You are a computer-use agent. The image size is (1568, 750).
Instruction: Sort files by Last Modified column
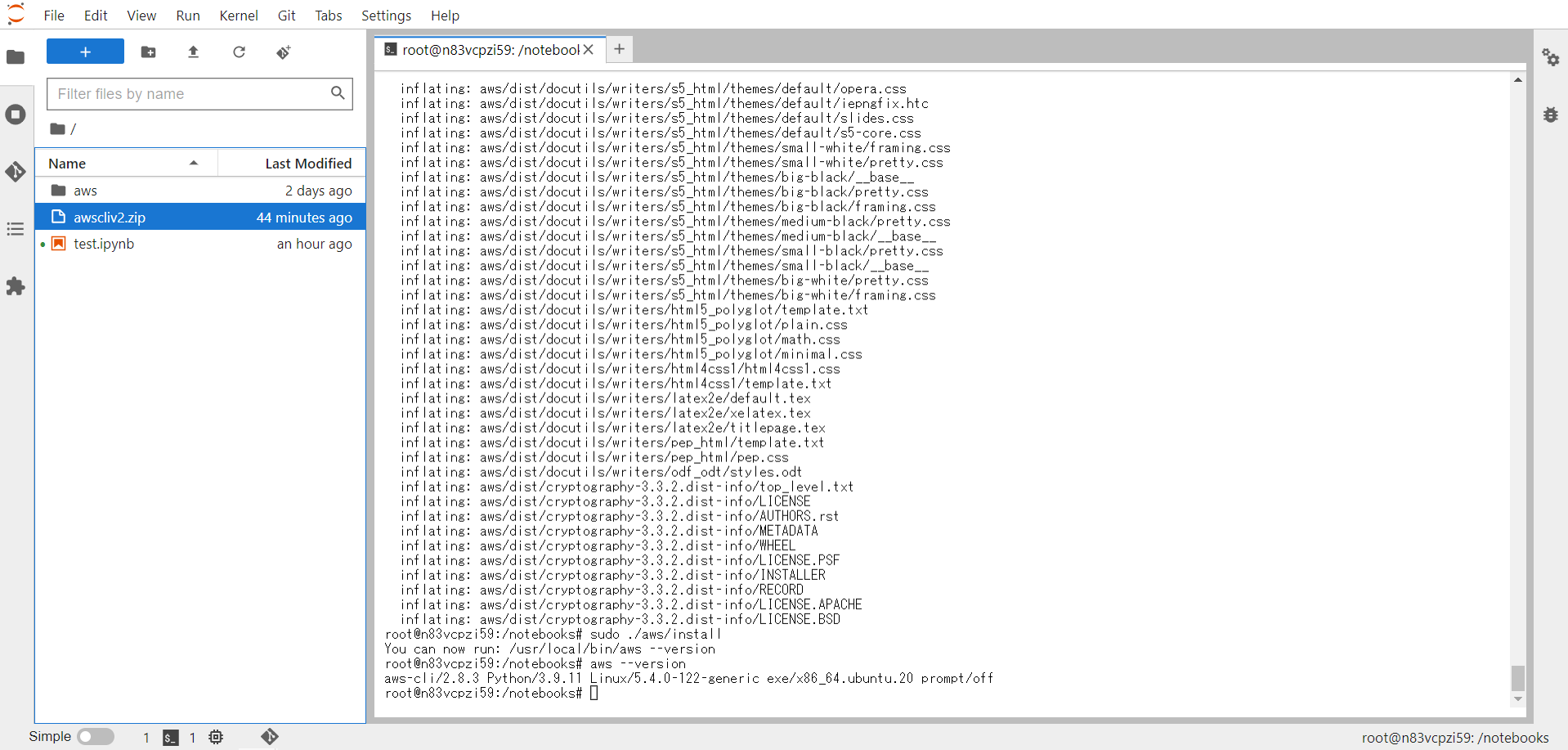(307, 163)
